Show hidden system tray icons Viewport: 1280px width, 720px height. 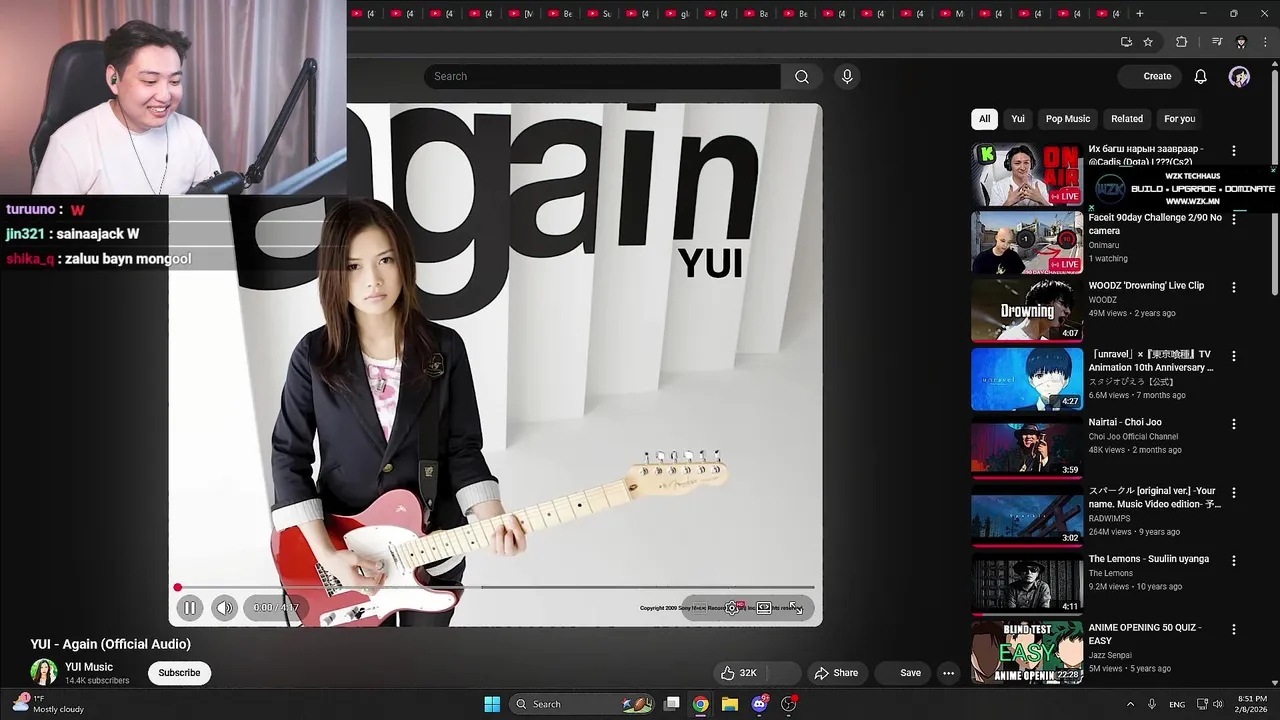click(x=1130, y=704)
